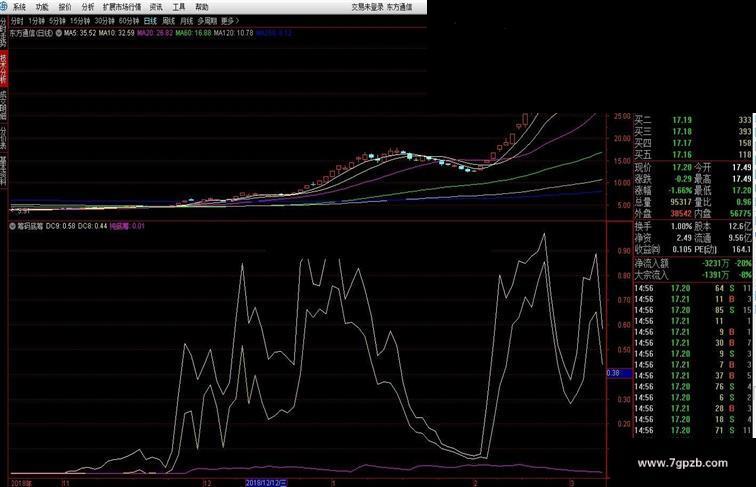Click the MA5: 35.52 value label

tap(80, 33)
